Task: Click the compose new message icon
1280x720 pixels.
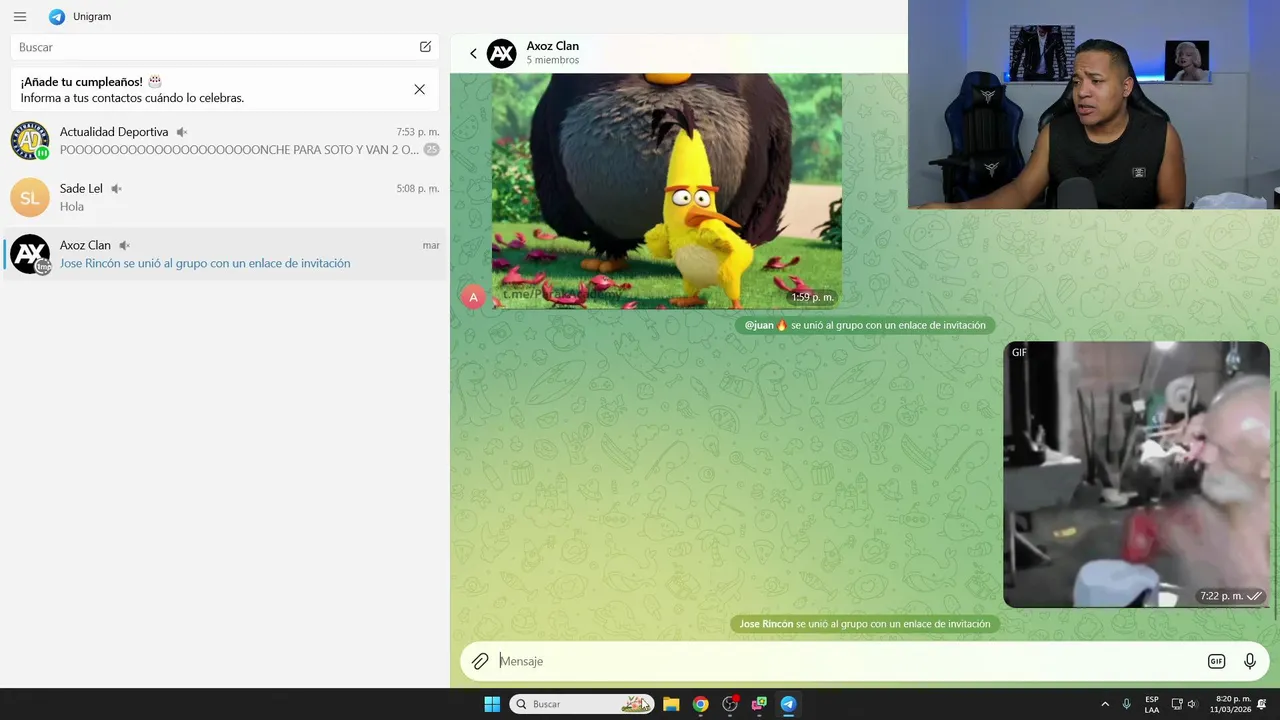Action: tap(425, 47)
